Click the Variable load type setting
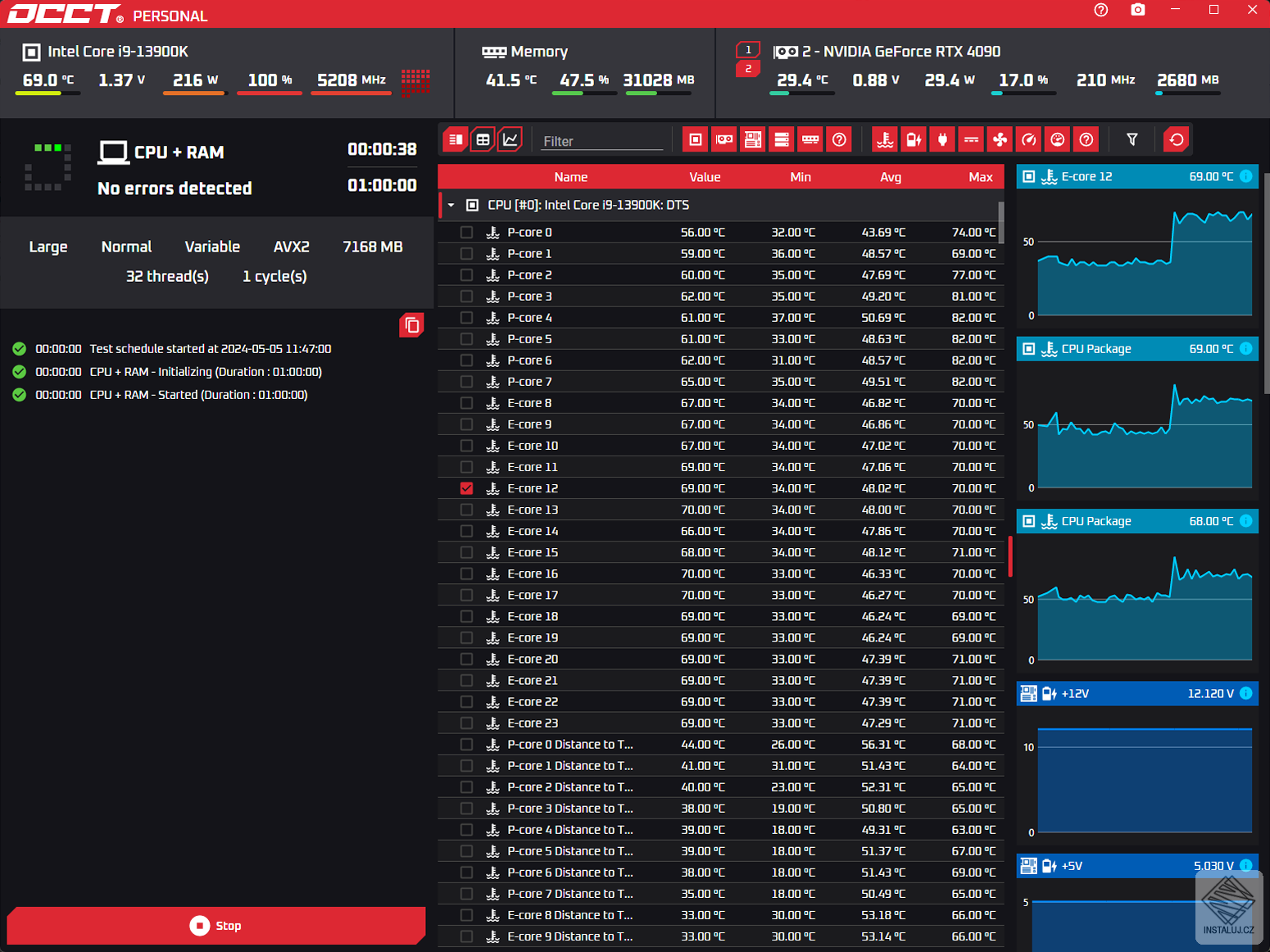The height and width of the screenshot is (952, 1270). [212, 247]
